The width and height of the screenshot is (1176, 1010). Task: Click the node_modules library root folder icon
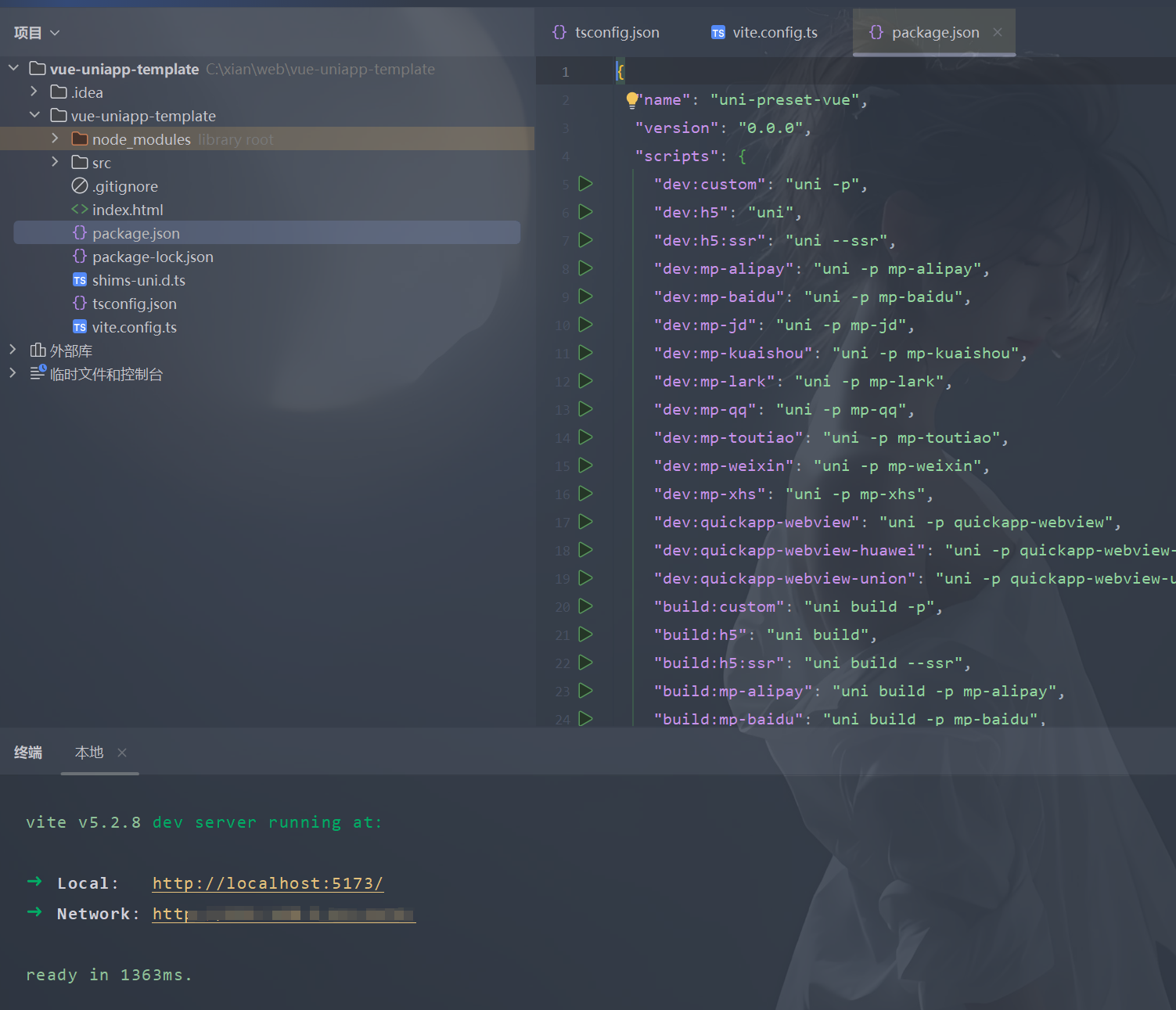79,138
